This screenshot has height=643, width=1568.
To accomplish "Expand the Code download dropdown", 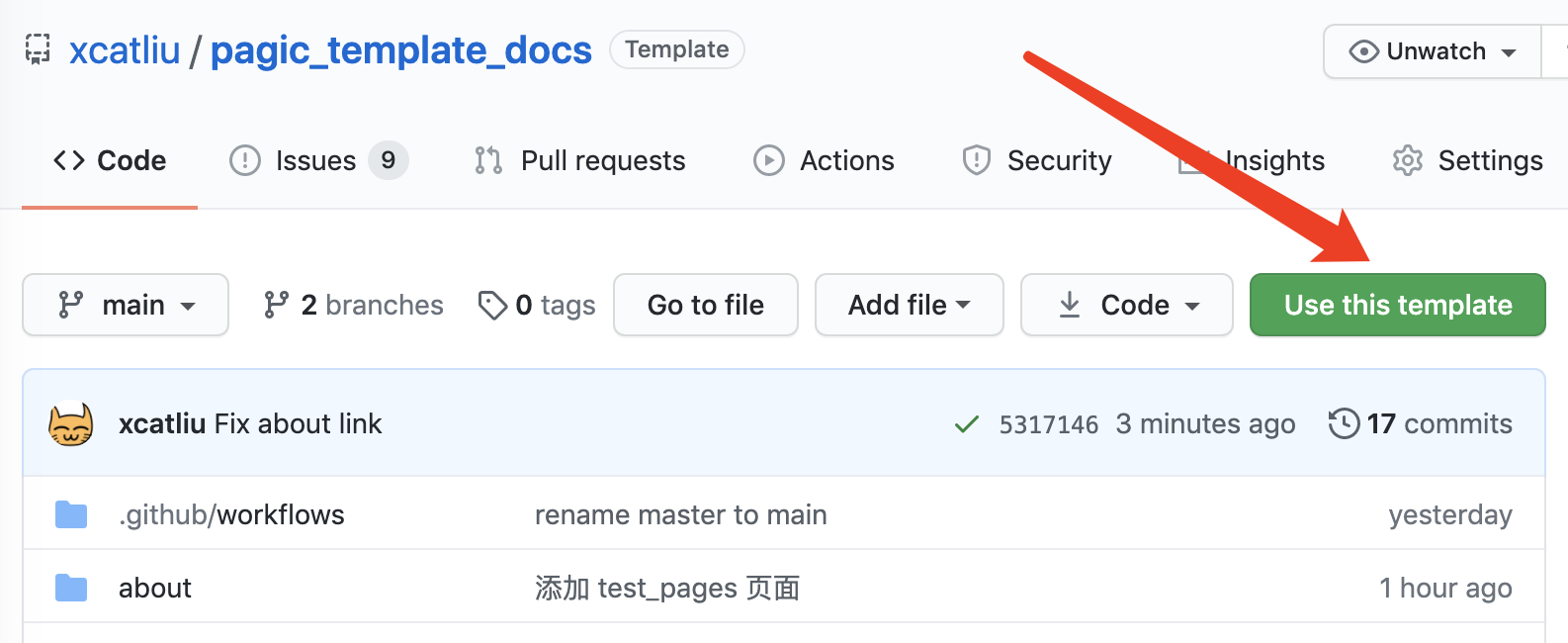I will (1127, 305).
